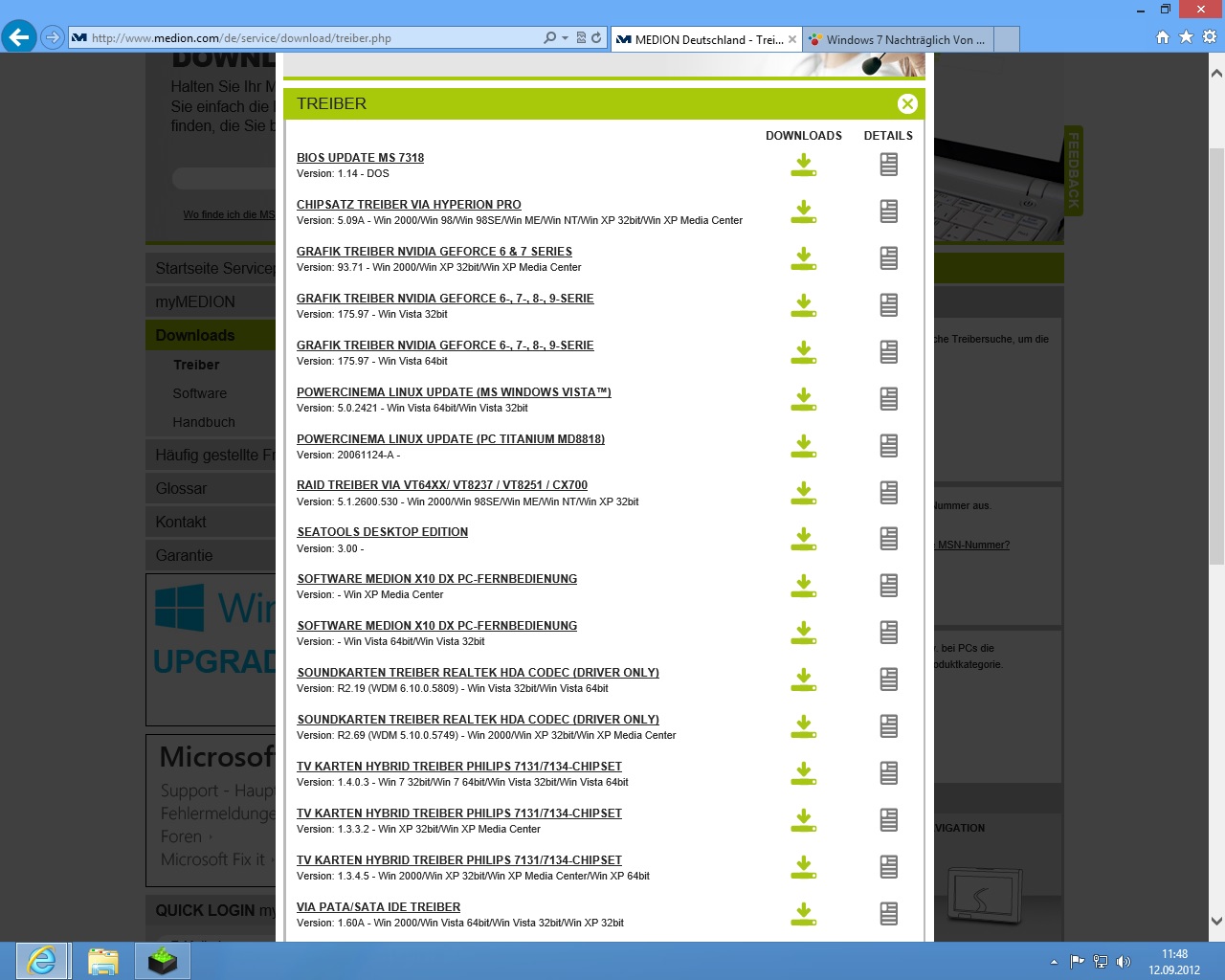Click SEATOOLS DESKTOP EDITION link
Image resolution: width=1225 pixels, height=980 pixels.
point(382,532)
